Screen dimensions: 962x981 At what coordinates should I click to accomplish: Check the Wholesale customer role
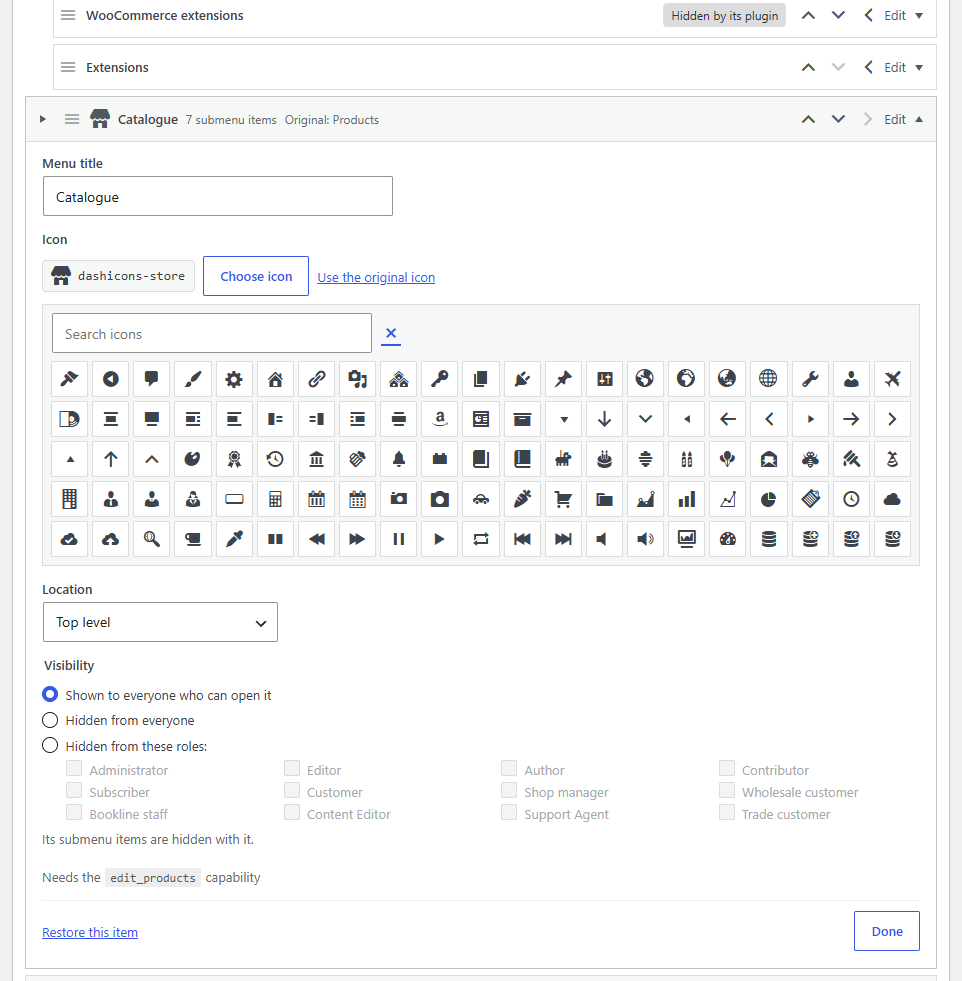[727, 790]
